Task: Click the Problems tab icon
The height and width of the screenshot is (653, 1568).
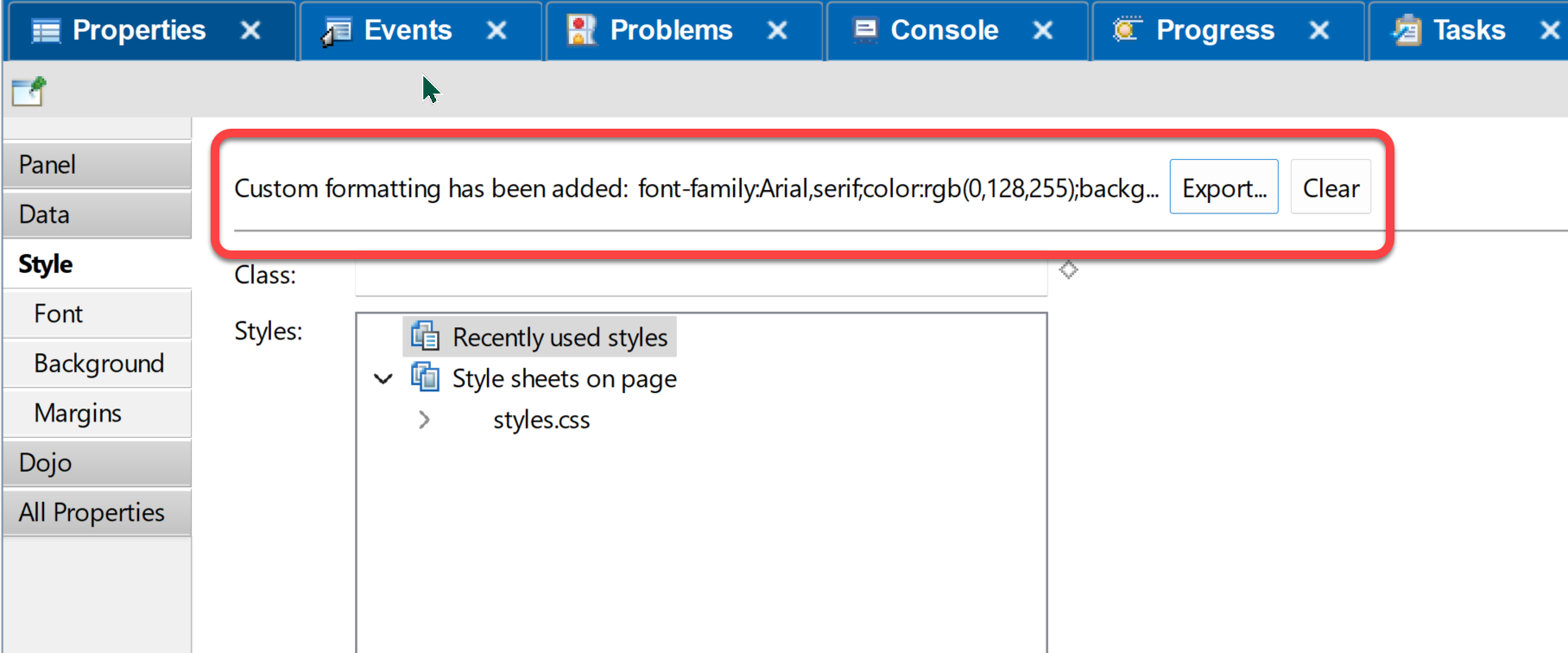Action: (582, 30)
